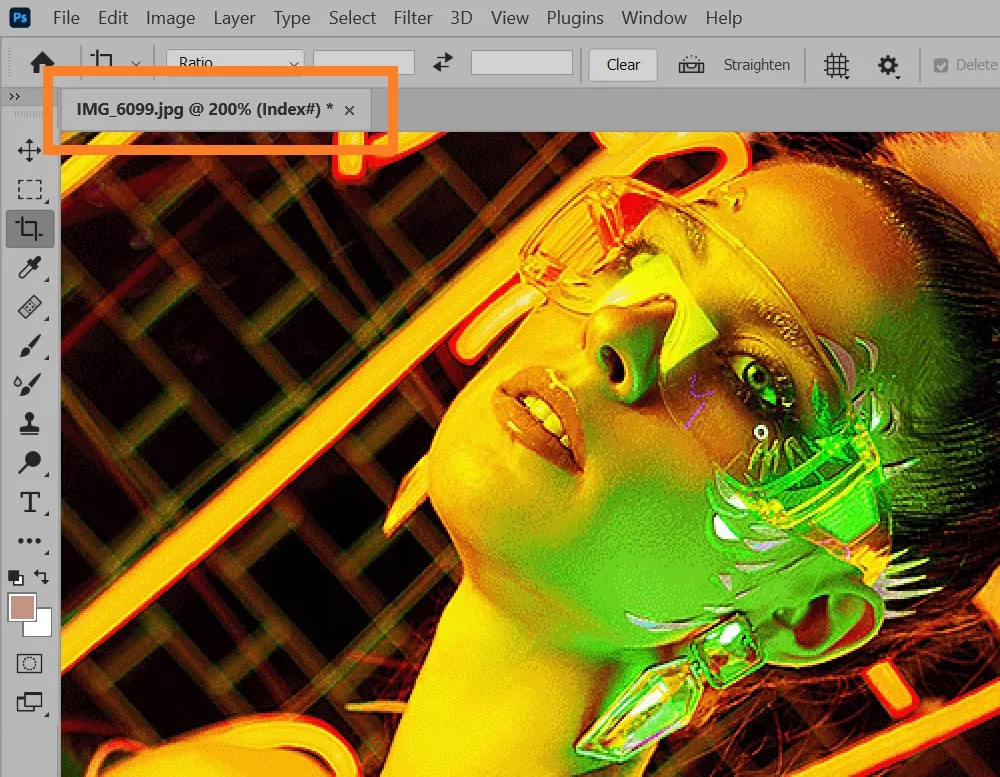Select the Mixer Brush tool

pos(28,385)
